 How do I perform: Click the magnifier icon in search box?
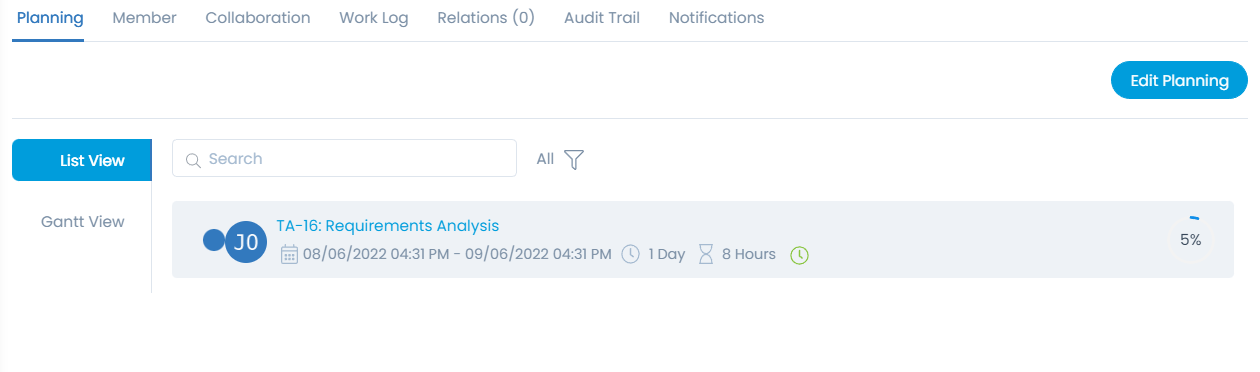[x=194, y=160]
